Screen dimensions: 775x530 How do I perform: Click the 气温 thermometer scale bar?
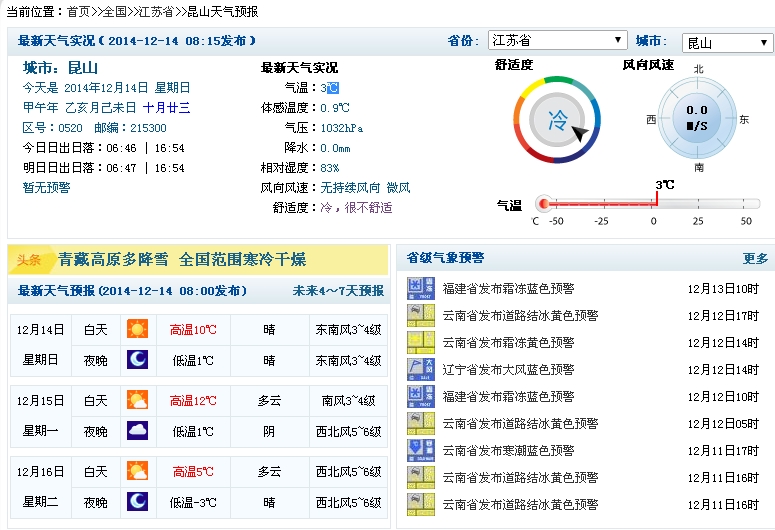pos(645,203)
